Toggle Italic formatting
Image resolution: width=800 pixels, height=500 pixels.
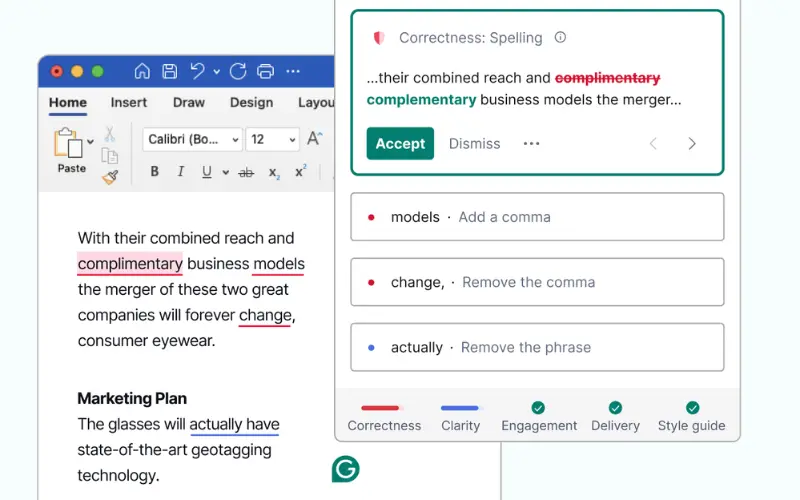(180, 172)
